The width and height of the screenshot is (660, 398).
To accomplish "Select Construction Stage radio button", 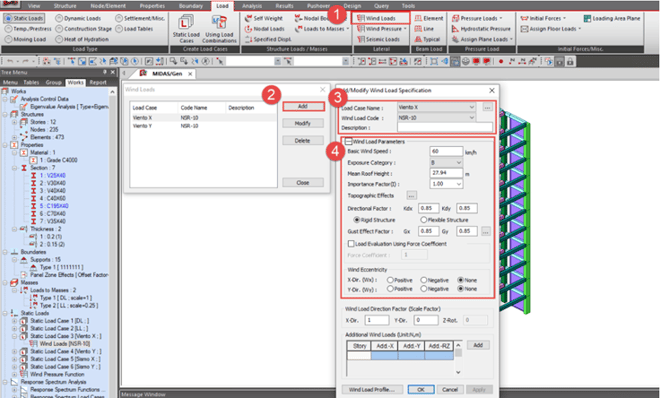I will (59, 29).
